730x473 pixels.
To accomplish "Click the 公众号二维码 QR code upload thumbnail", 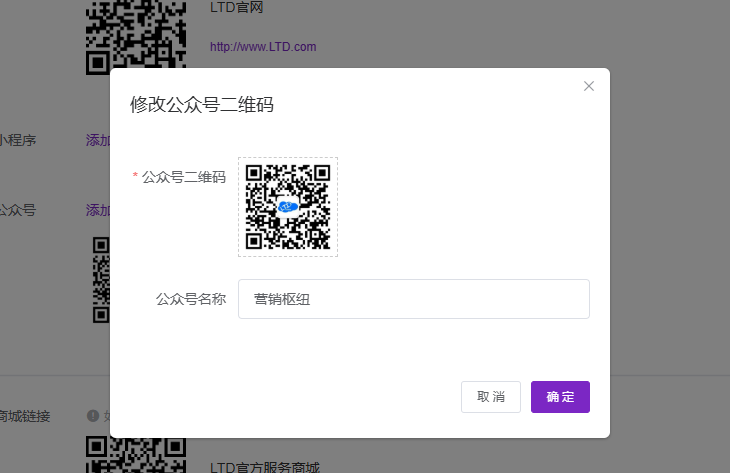I will tap(288, 207).
